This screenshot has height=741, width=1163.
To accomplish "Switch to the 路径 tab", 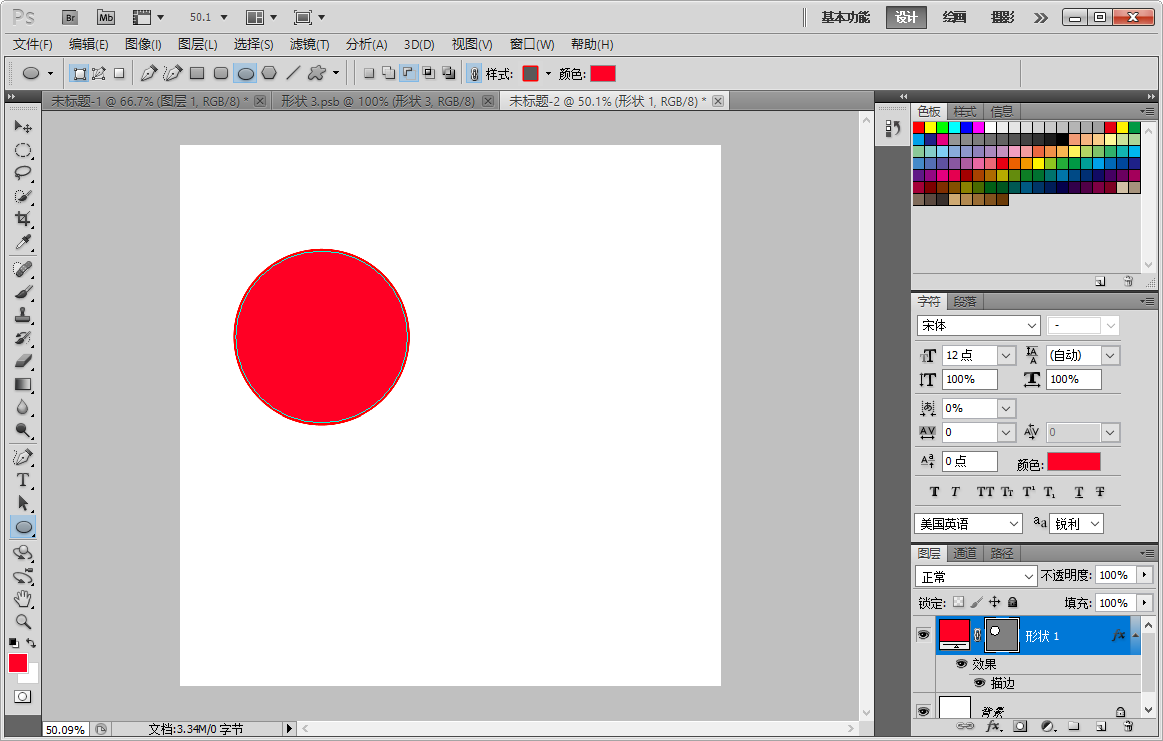I will 1001,553.
